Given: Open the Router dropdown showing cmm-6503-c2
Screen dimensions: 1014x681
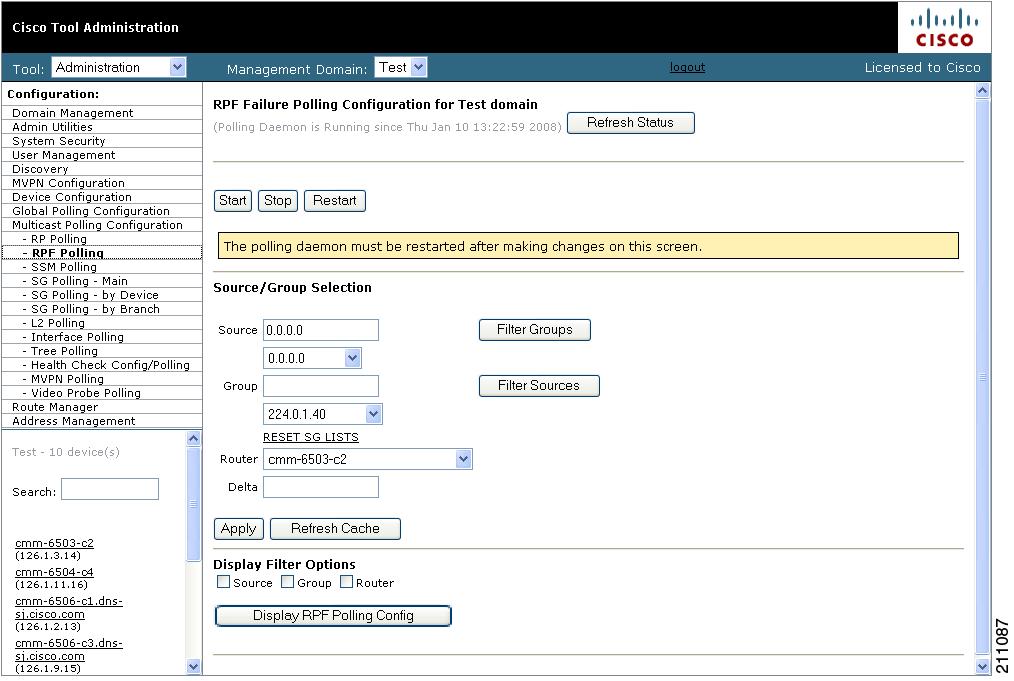Looking at the screenshot, I should (367, 459).
